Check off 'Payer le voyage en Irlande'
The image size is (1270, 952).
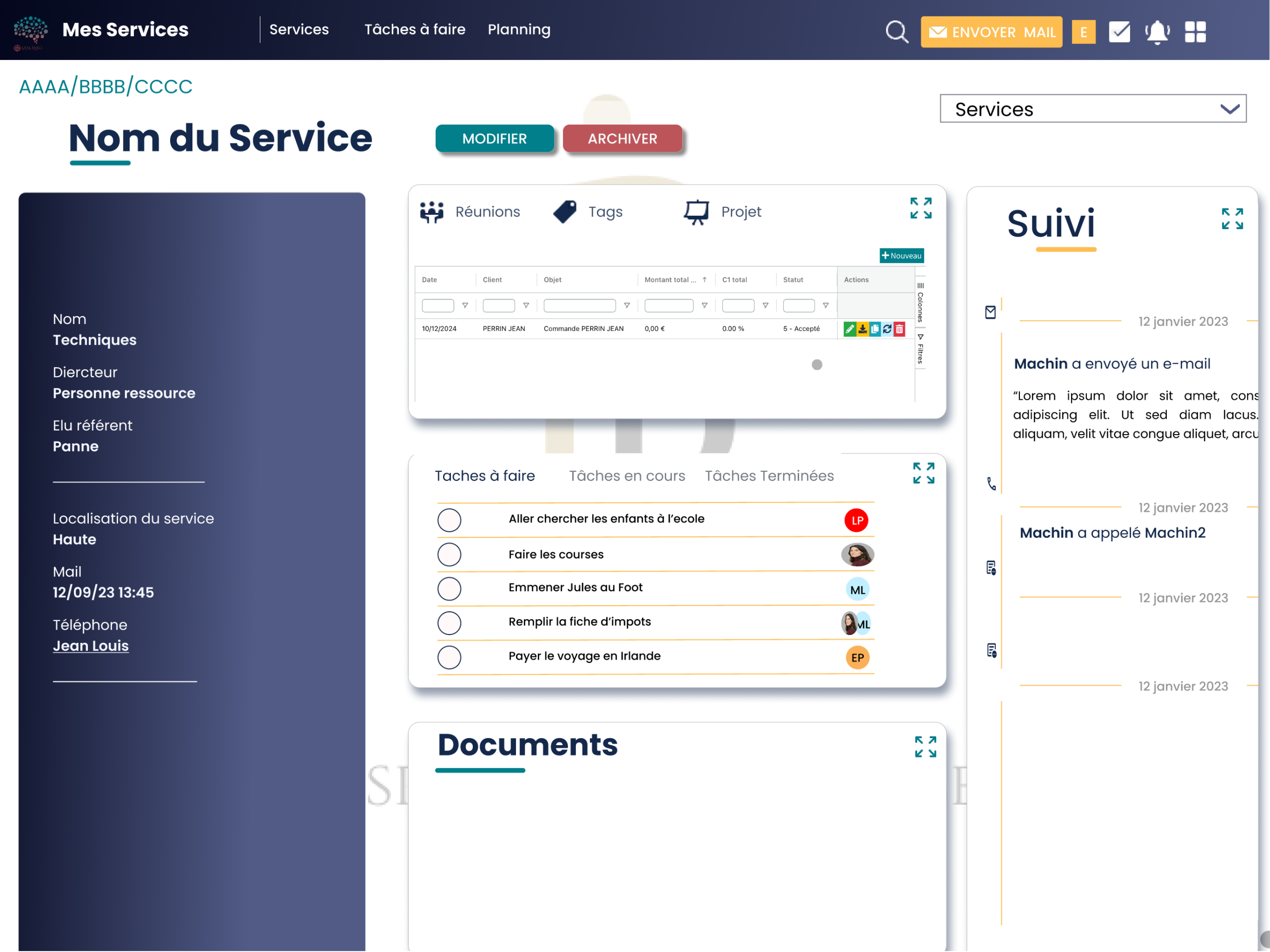coord(449,657)
